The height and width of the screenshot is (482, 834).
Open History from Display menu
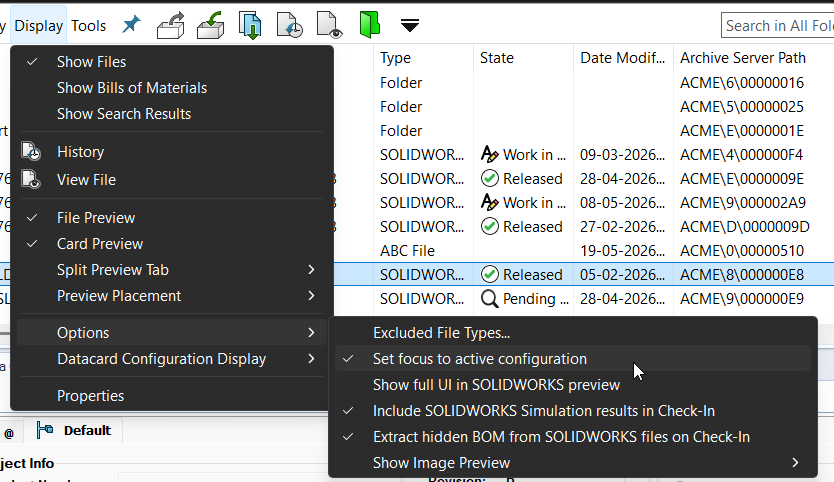(x=172, y=152)
